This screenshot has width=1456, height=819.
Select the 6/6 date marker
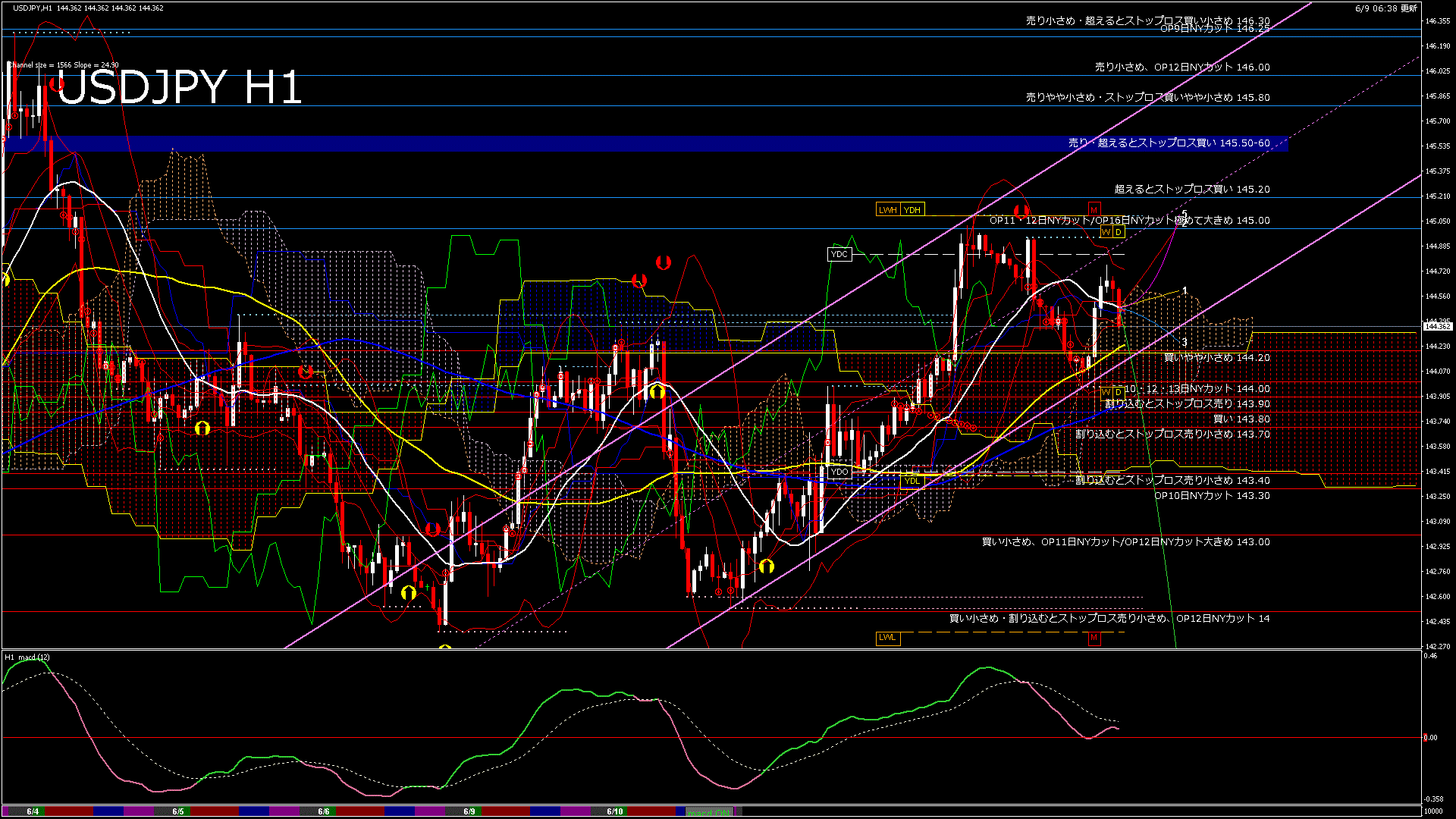tap(324, 811)
